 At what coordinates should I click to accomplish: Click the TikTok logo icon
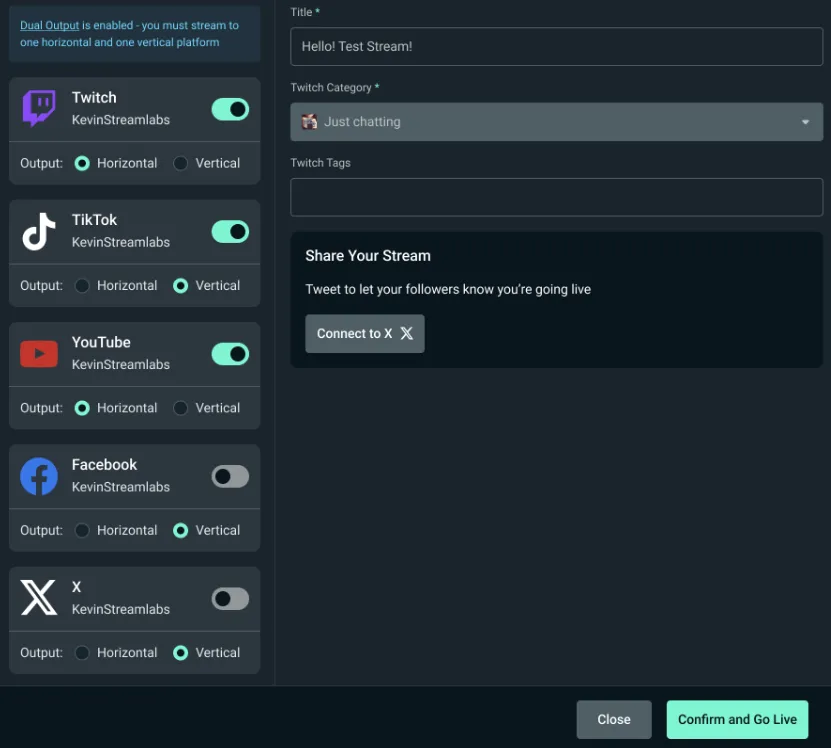[x=39, y=232]
